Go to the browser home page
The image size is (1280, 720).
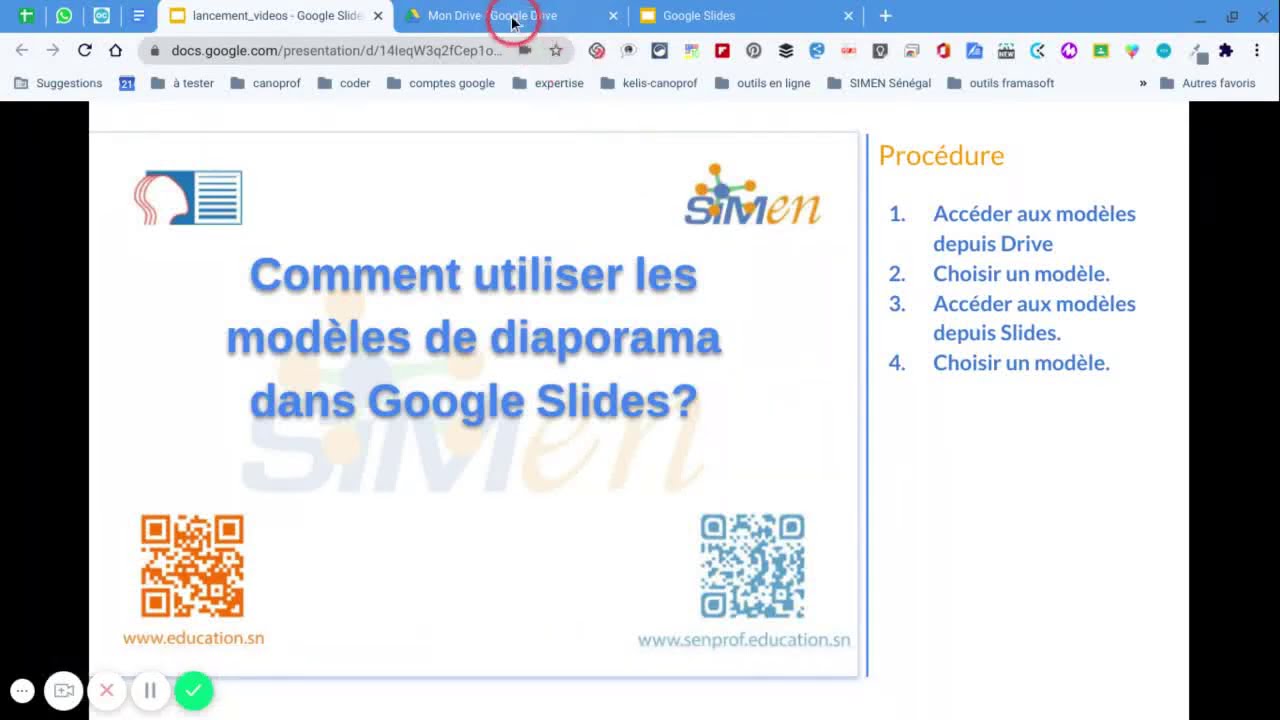point(115,50)
